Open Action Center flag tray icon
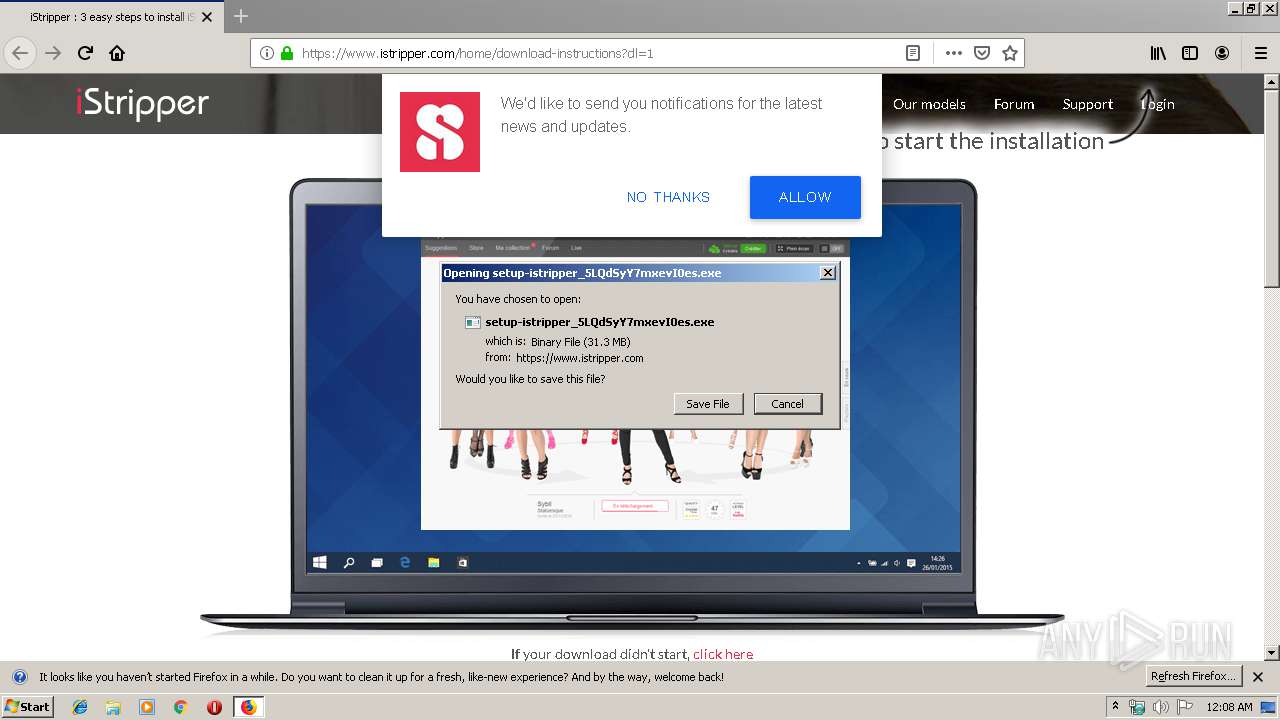The image size is (1280, 720). (x=1185, y=707)
